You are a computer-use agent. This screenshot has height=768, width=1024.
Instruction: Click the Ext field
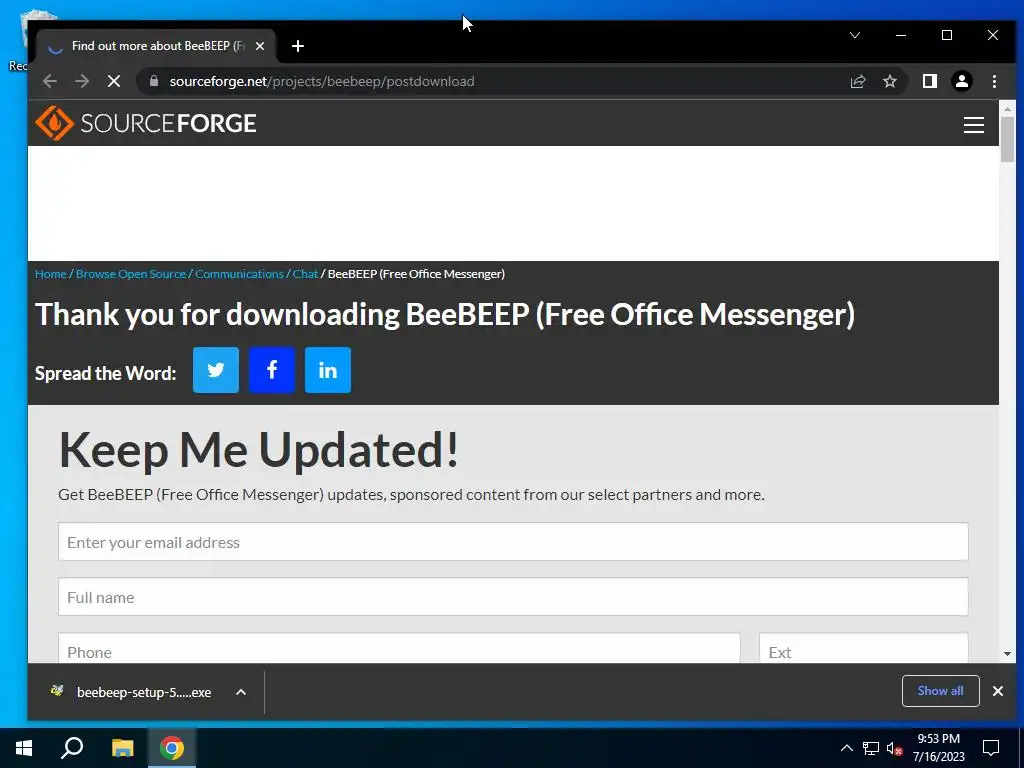[x=863, y=648]
